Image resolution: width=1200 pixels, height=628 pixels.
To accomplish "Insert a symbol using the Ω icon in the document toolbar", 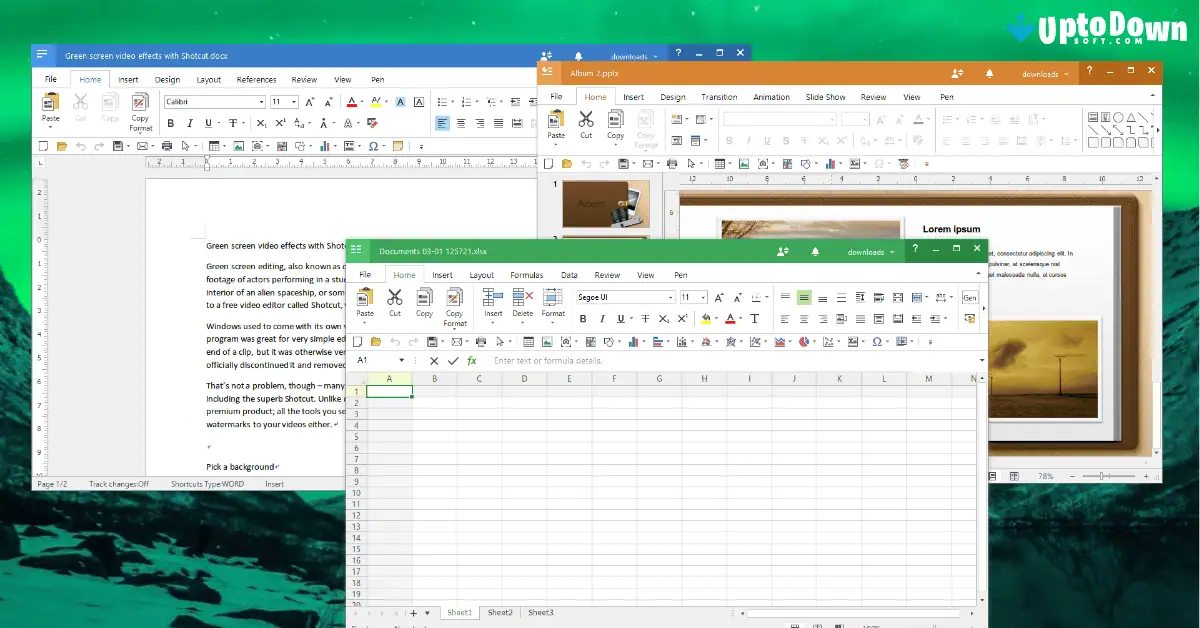I will [373, 146].
